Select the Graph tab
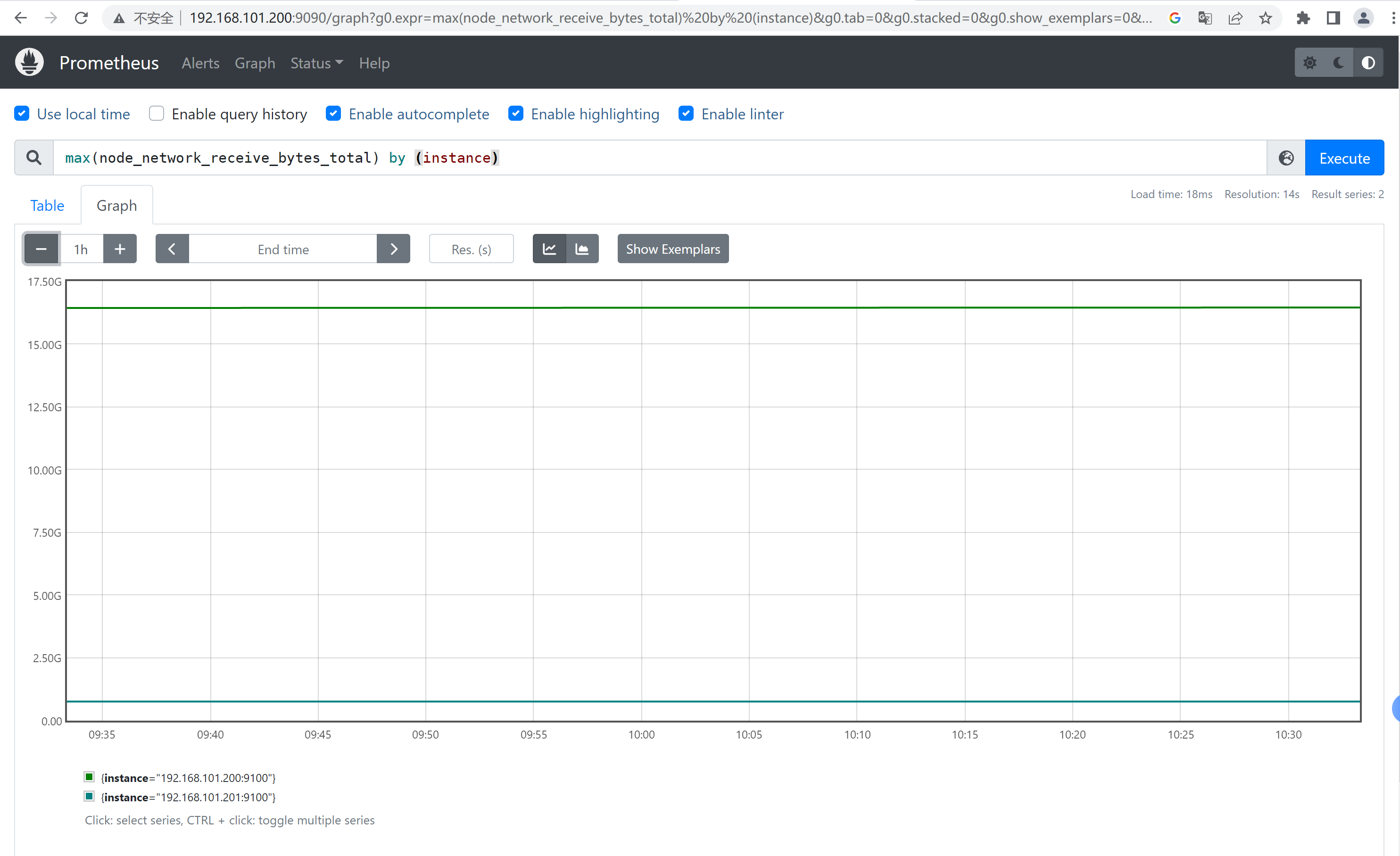 pos(116,205)
